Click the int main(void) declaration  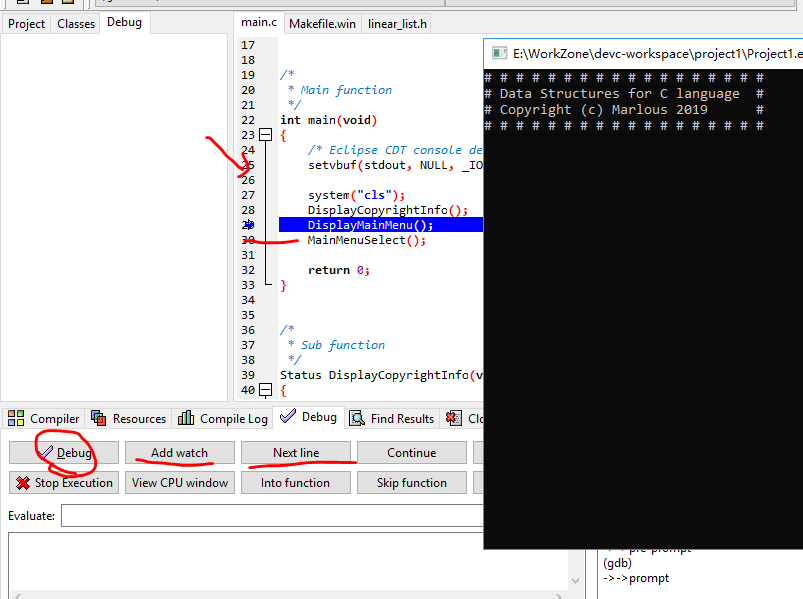pos(328,120)
